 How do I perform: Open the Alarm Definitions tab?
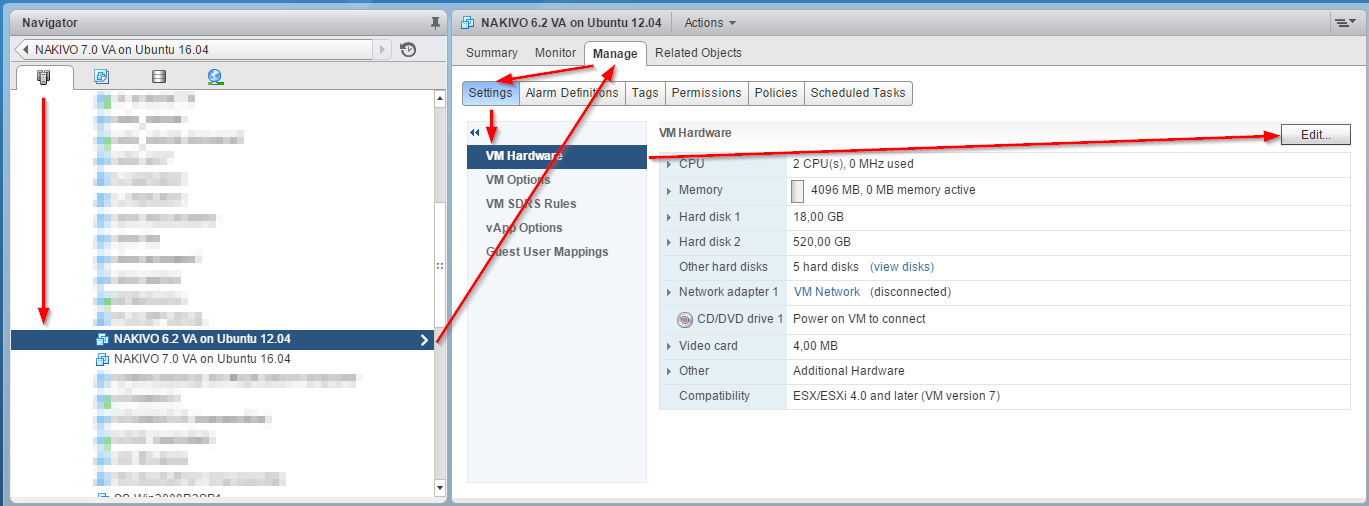click(572, 93)
